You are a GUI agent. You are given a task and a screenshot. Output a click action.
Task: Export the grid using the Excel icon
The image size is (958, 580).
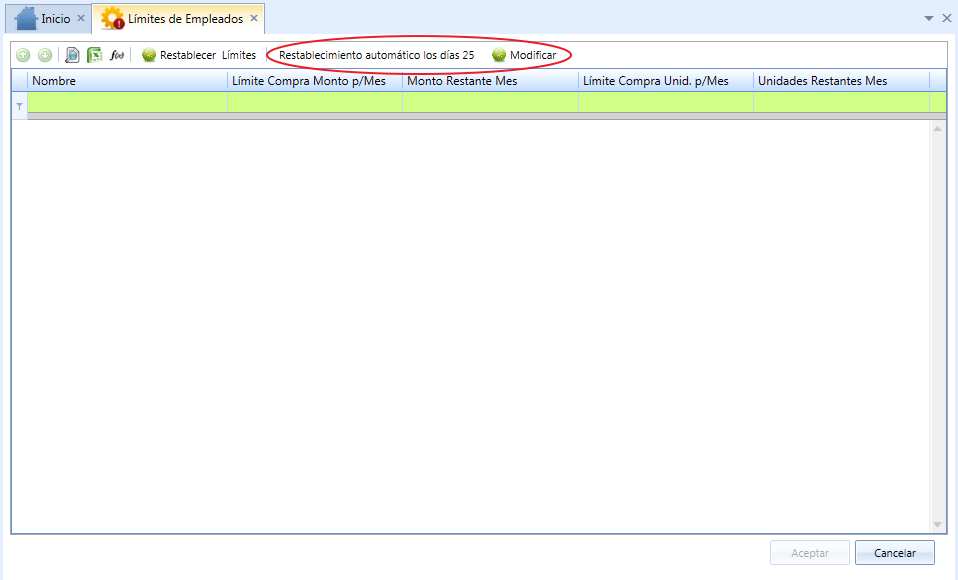tap(95, 55)
